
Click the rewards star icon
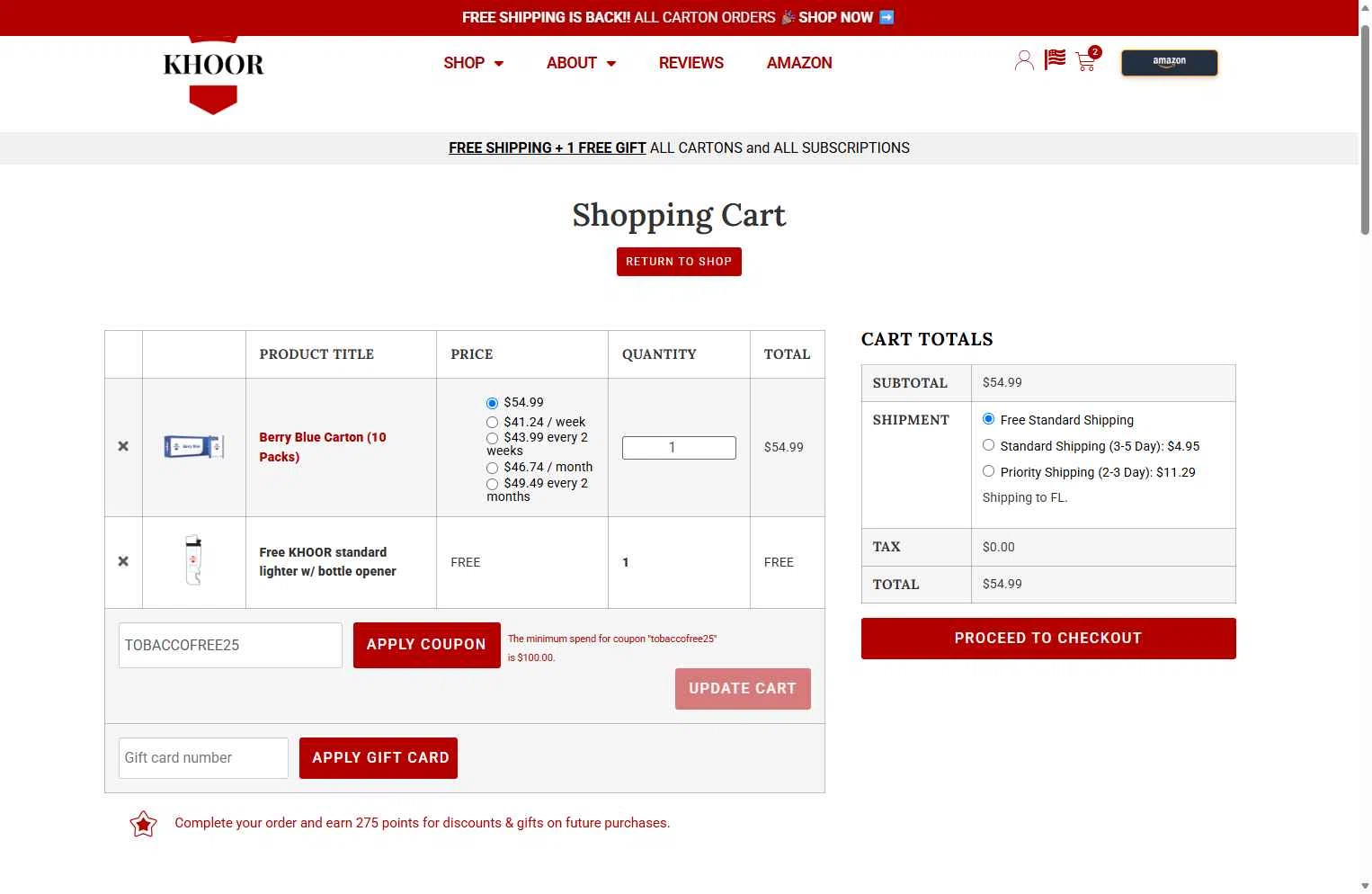pos(143,824)
